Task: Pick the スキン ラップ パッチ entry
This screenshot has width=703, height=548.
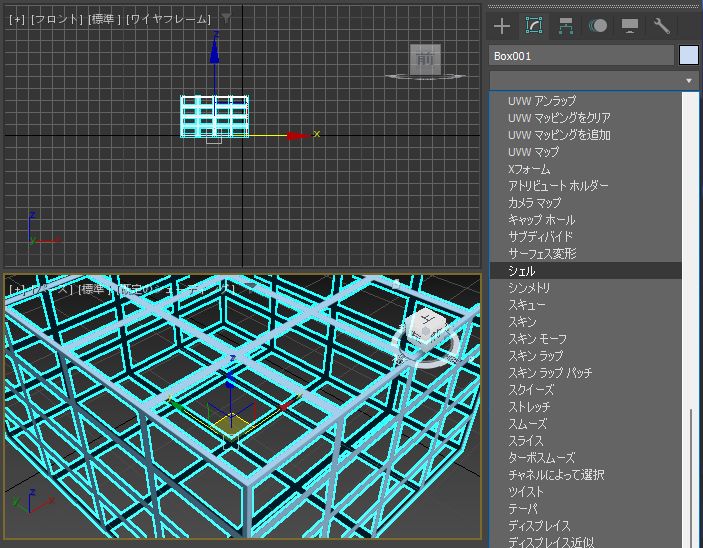Action: 550,373
